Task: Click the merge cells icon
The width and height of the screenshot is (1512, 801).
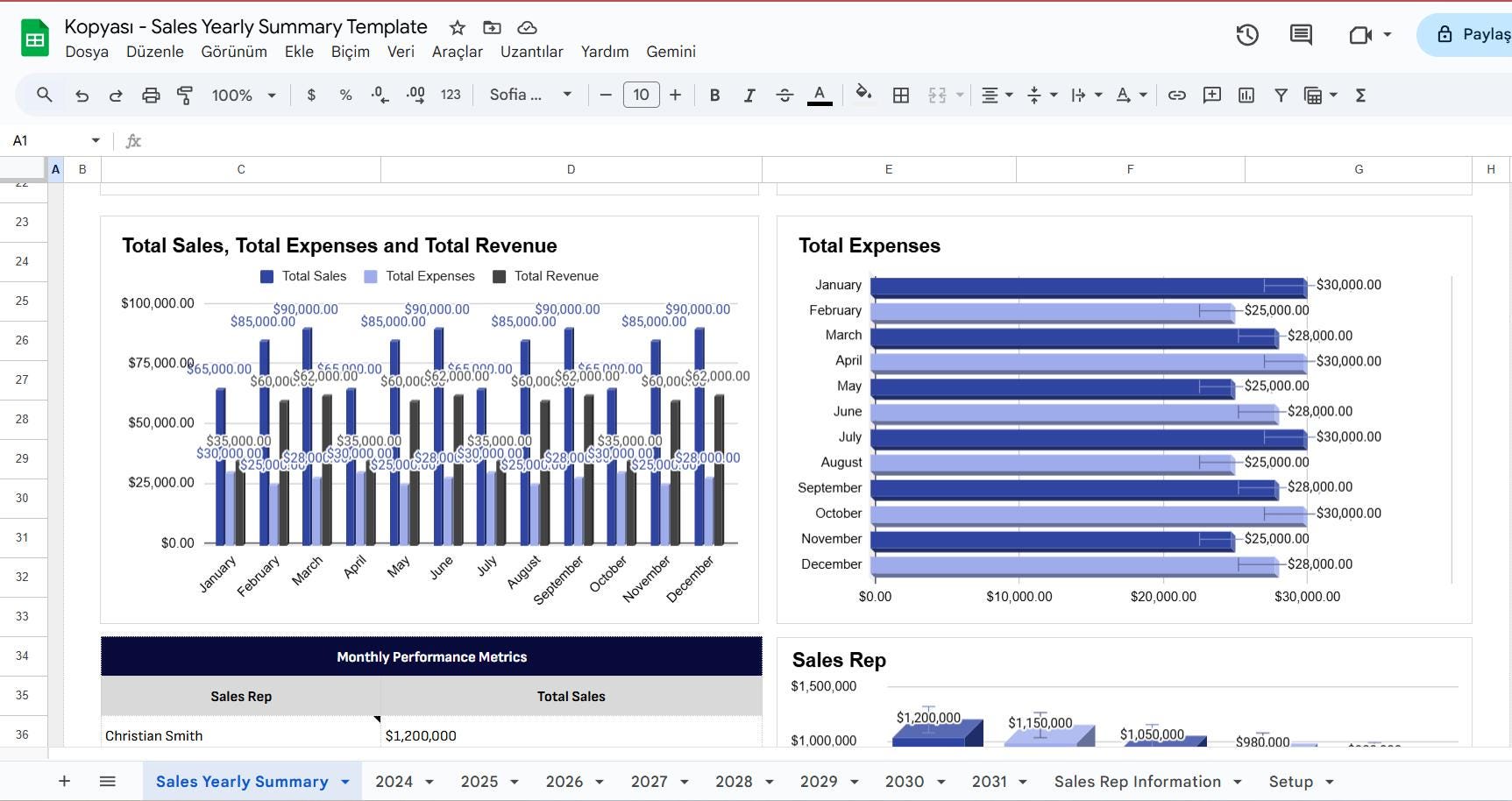Action: [x=937, y=96]
